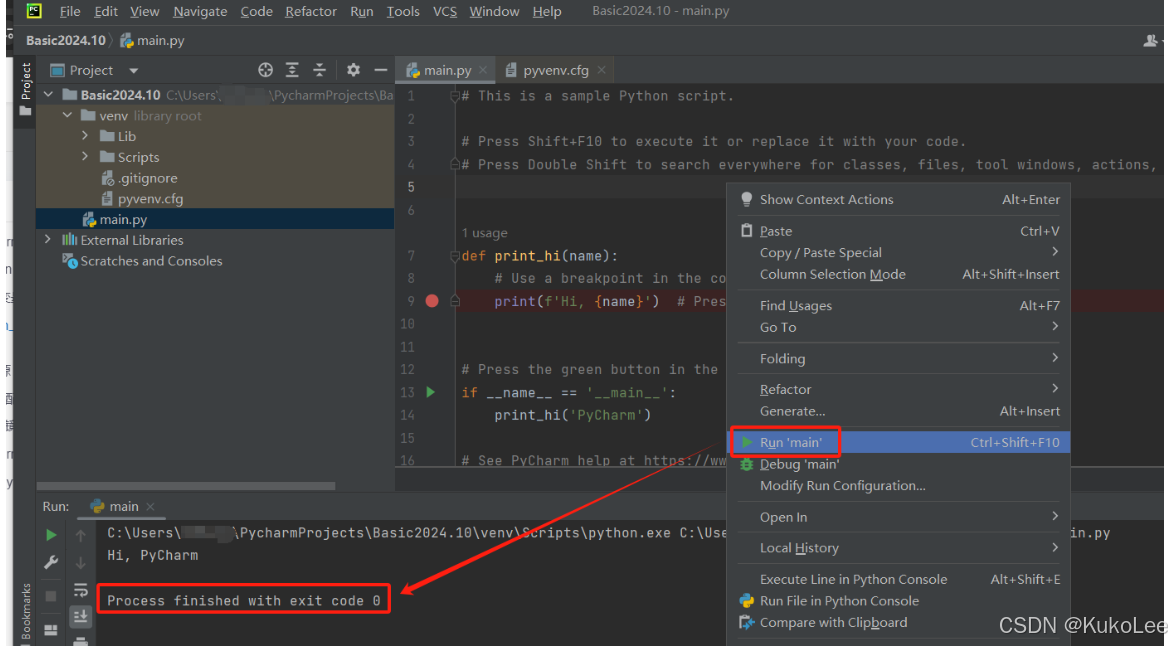Open the Code menu
The image size is (1172, 646).
(x=256, y=11)
